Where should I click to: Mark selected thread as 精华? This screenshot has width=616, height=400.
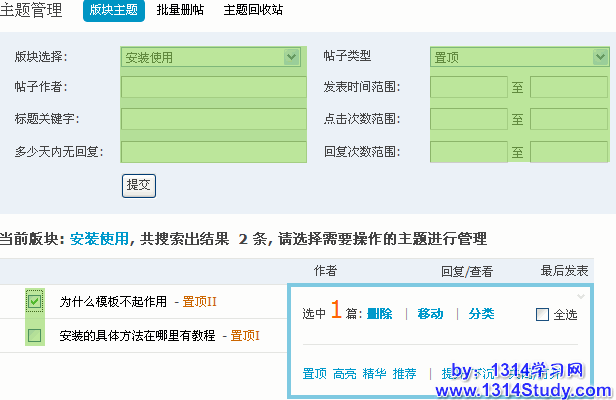pos(374,373)
